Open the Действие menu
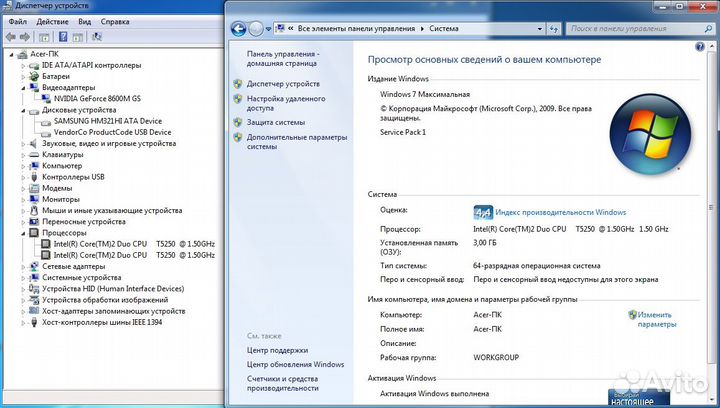The width and height of the screenshot is (720, 408). click(x=52, y=22)
